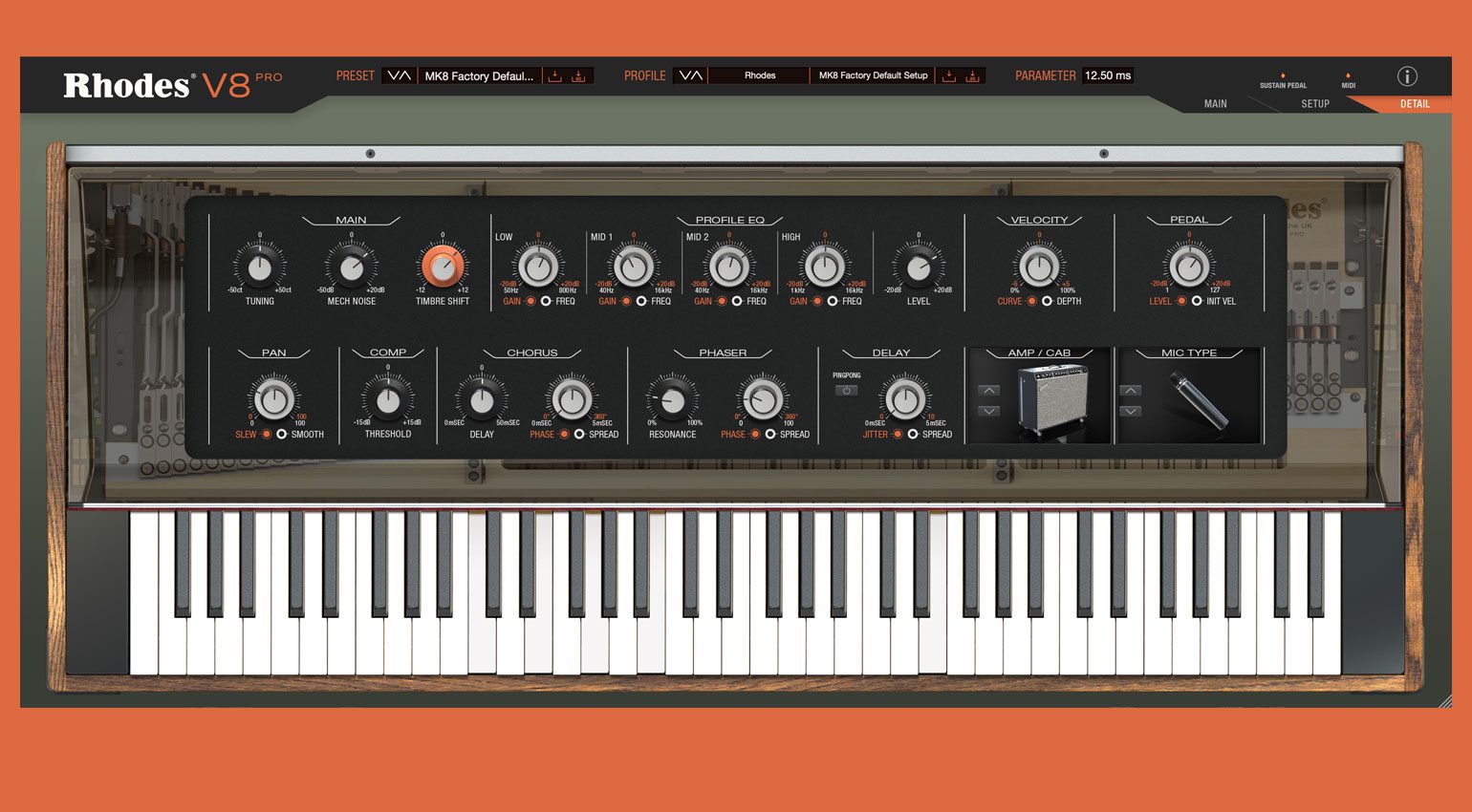
Task: Select INIT VEL radio button under Pedal
Action: 1197,301
